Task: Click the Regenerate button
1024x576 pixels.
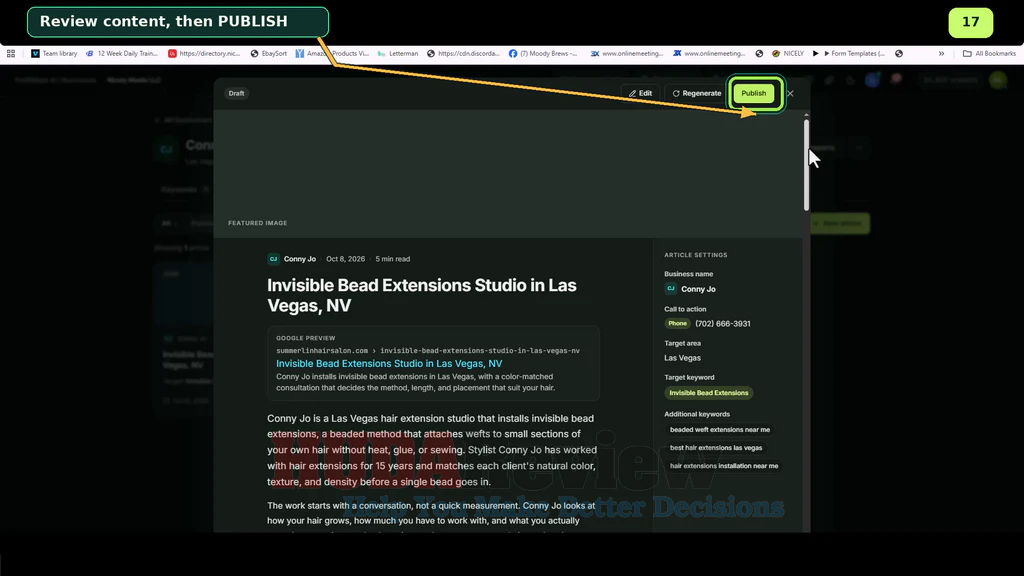Action: click(697, 93)
